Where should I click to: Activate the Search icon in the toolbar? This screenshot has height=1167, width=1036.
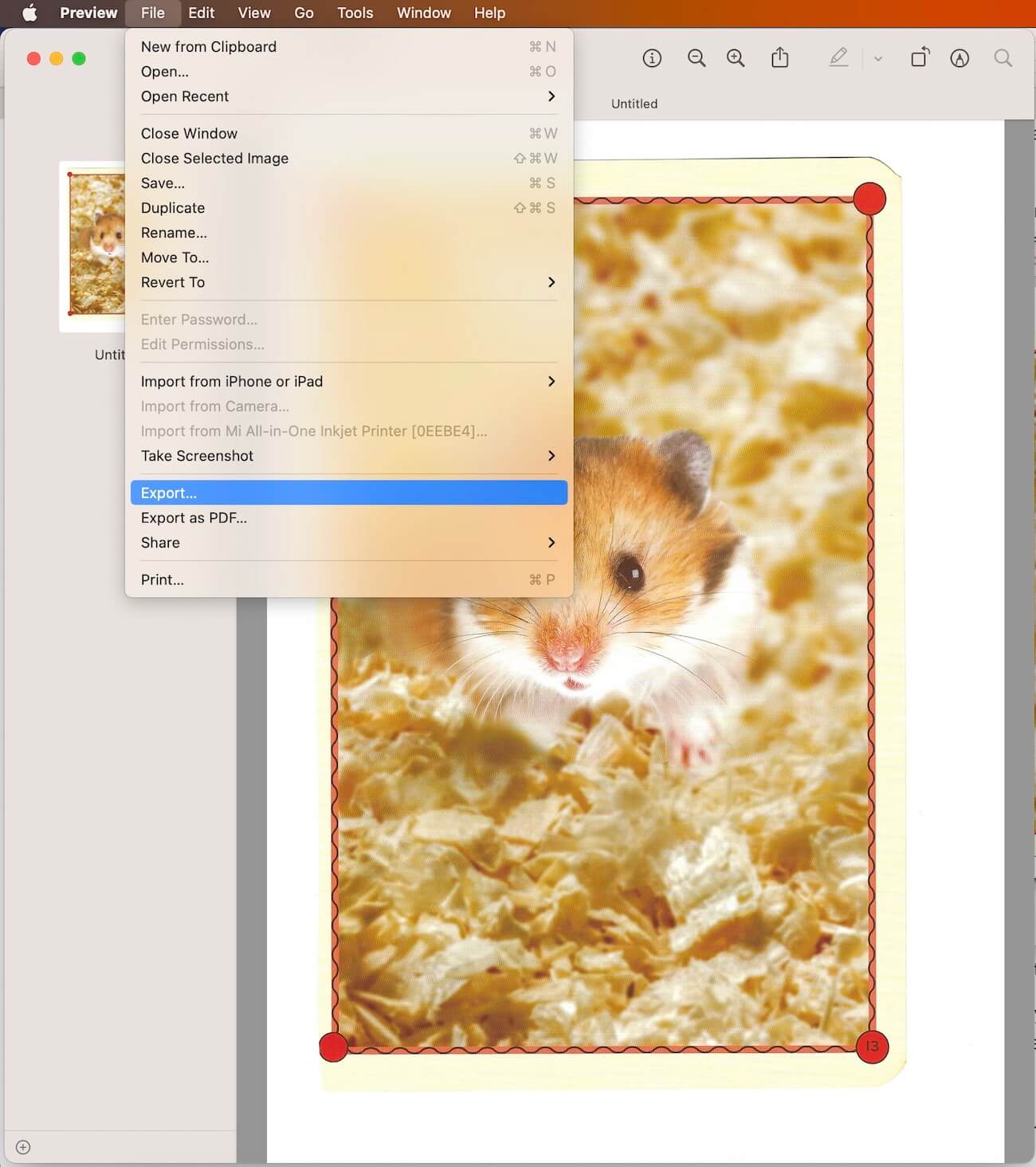1003,57
